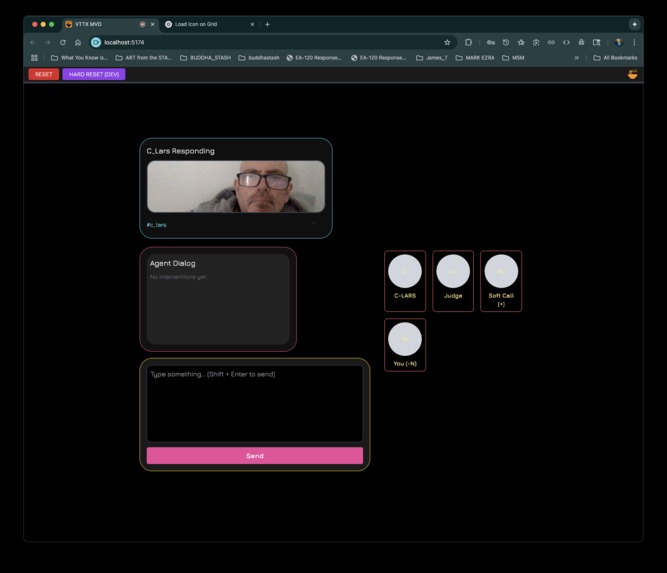Click the chain link extension icon
The height and width of the screenshot is (573, 667).
pos(551,42)
